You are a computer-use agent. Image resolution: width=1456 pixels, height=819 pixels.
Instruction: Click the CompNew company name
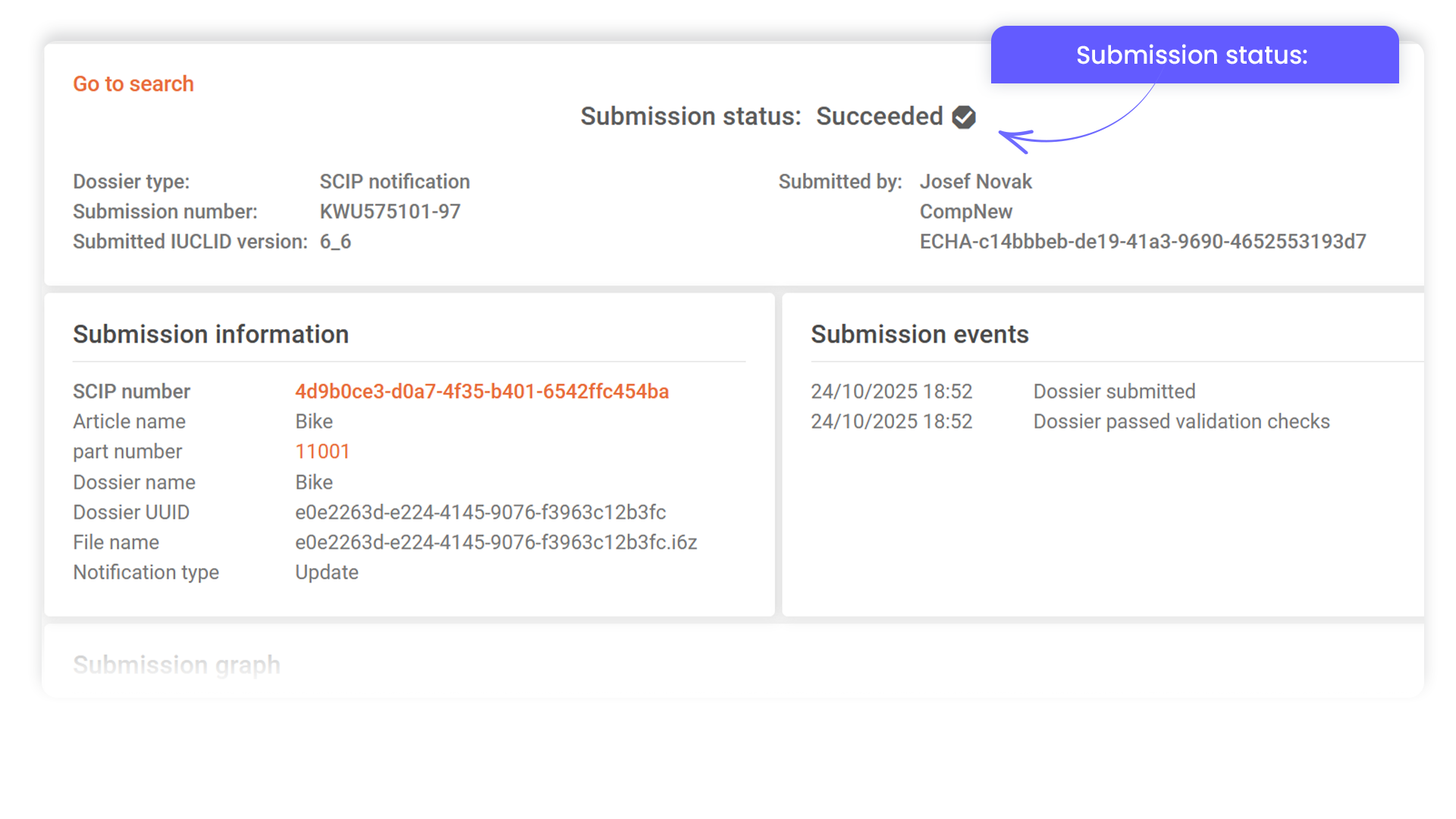point(965,212)
